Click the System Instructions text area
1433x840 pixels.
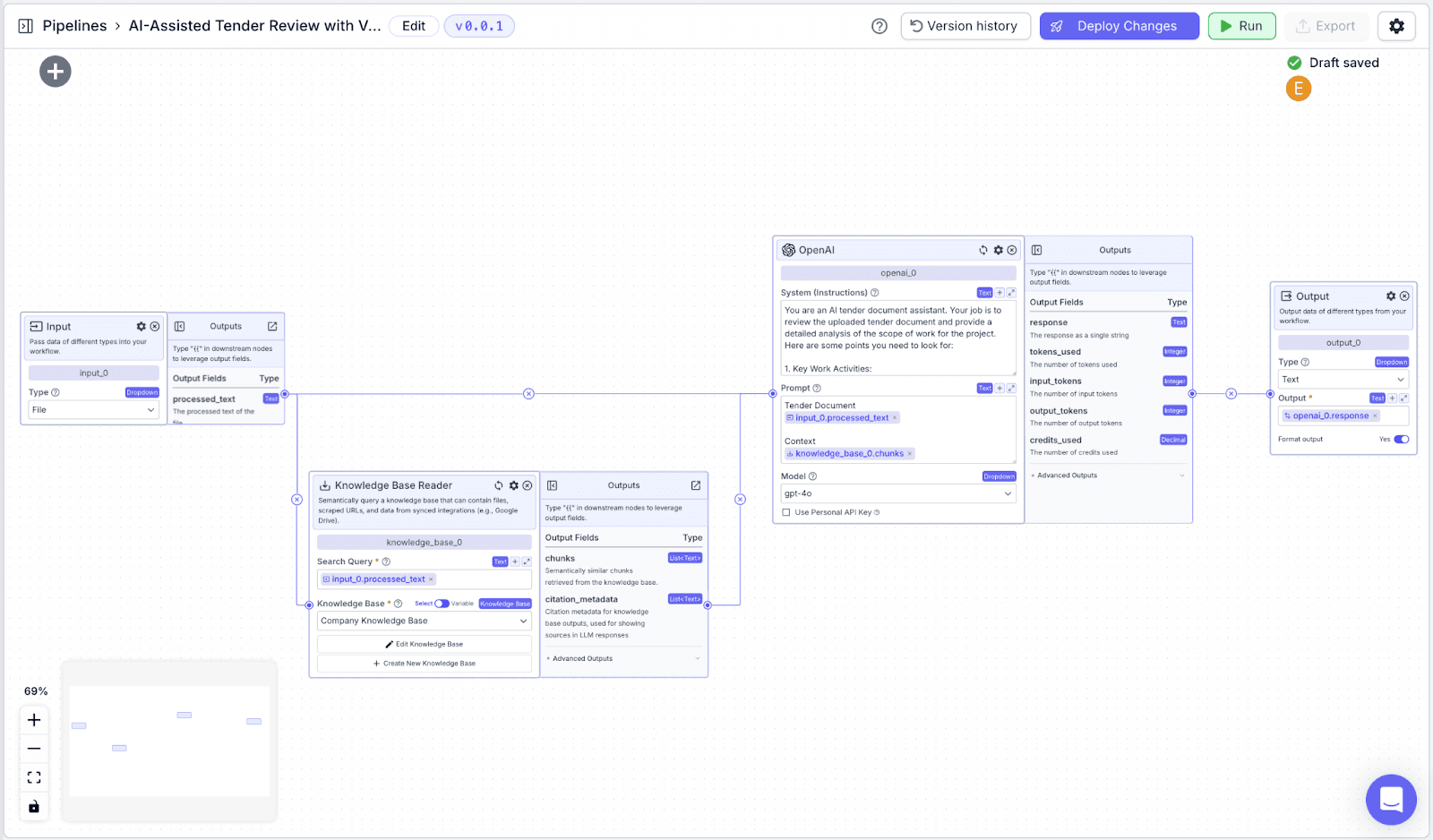tap(898, 339)
